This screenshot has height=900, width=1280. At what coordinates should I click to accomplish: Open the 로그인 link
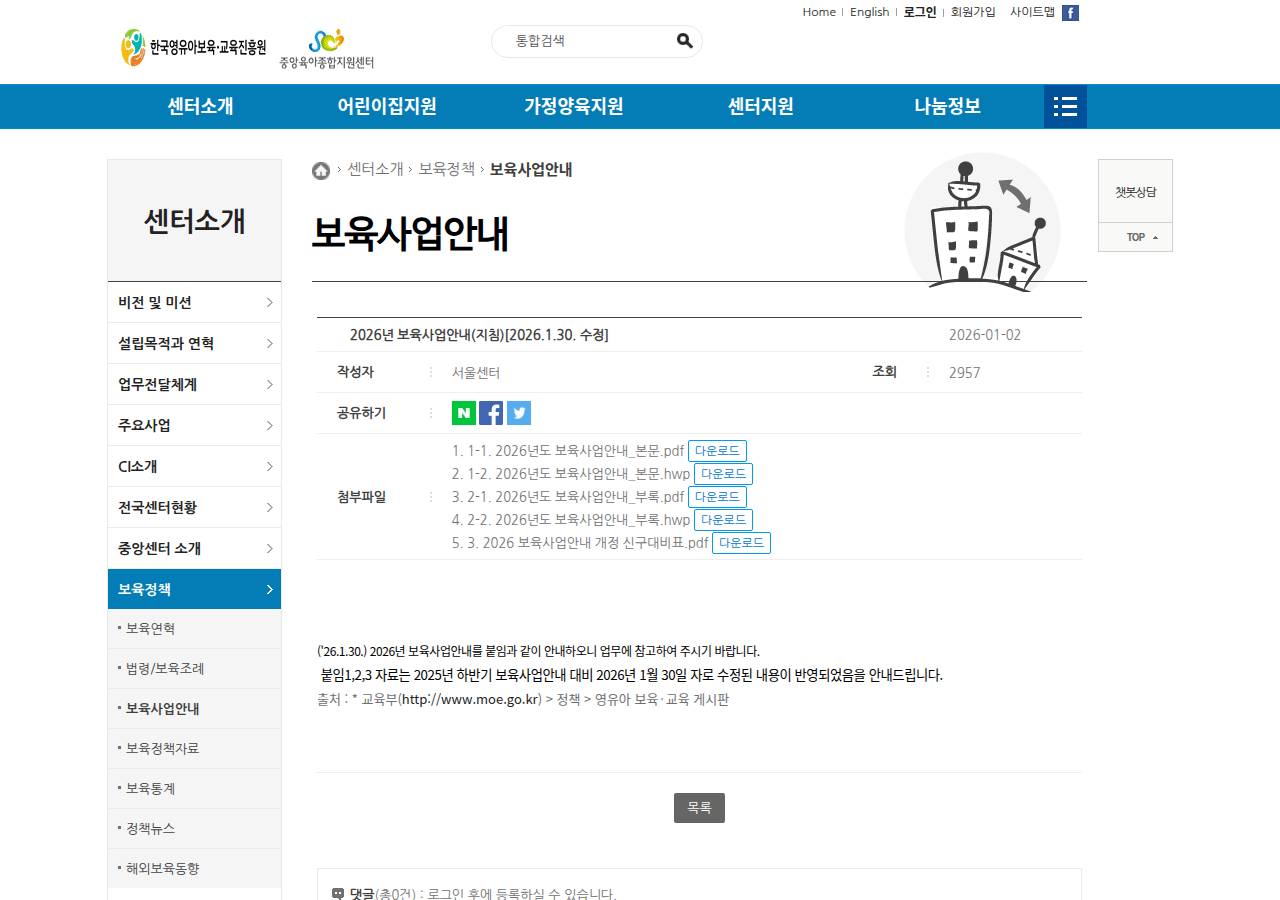pyautogui.click(x=920, y=12)
